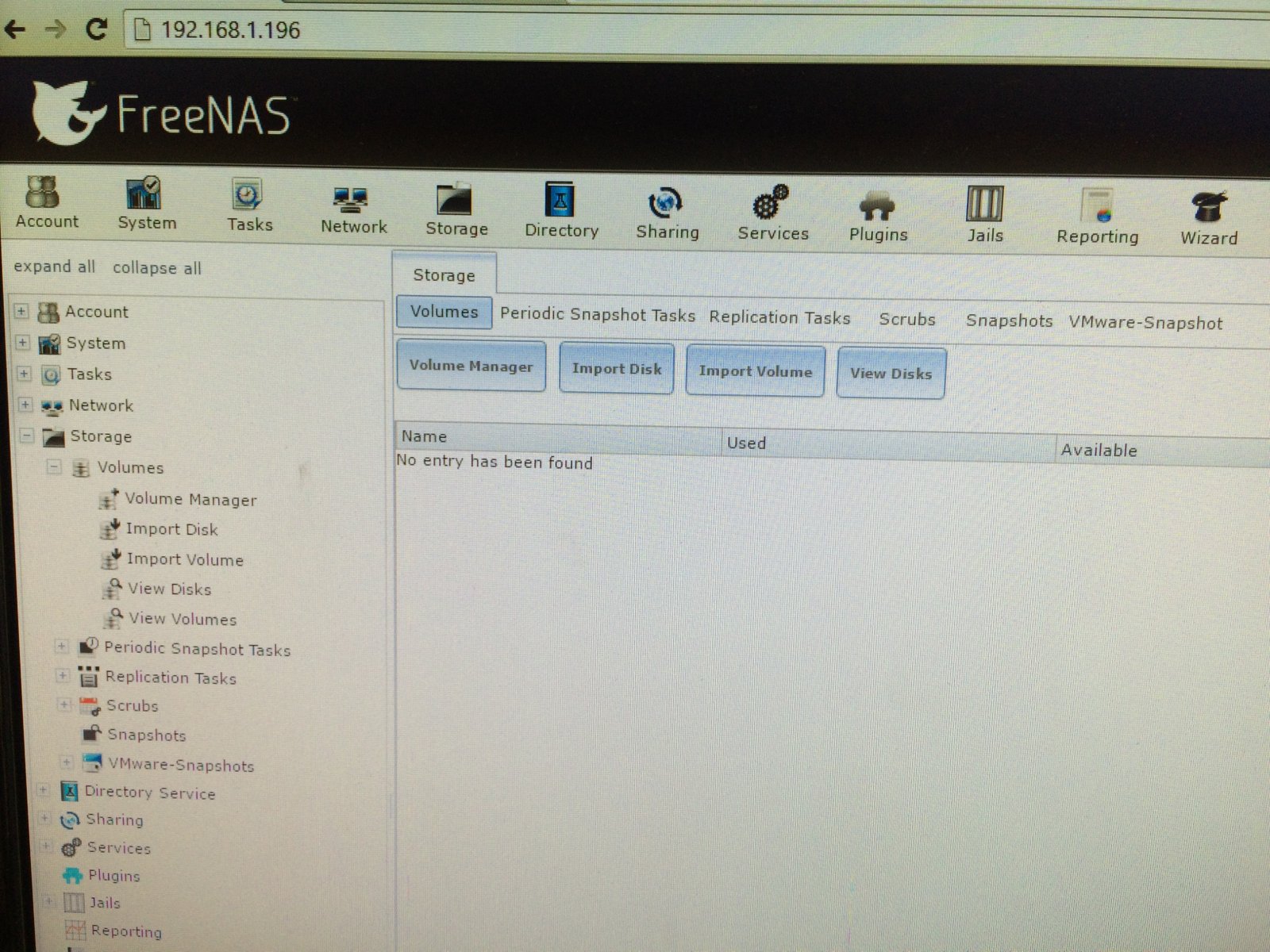Open the VMware-Snapshot tab
Viewport: 1270px width, 952px height.
[x=1145, y=323]
